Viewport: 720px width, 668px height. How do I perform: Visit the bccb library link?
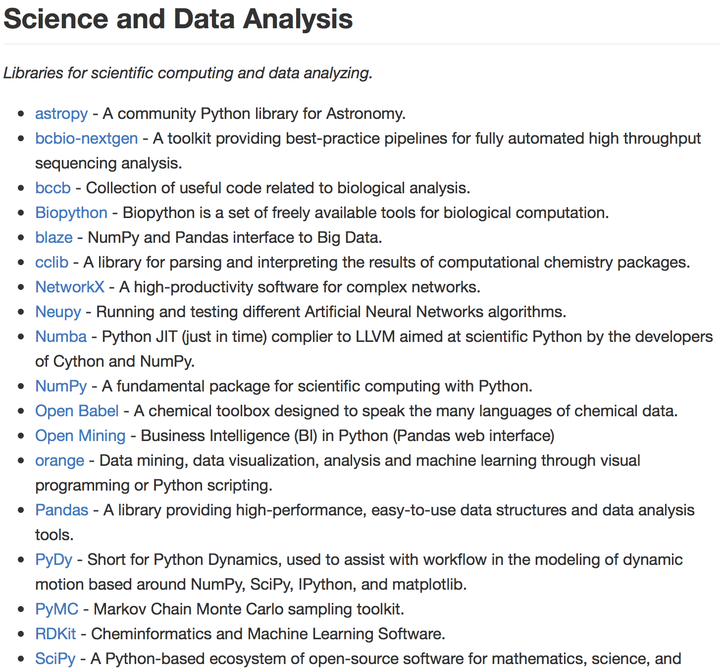click(53, 188)
